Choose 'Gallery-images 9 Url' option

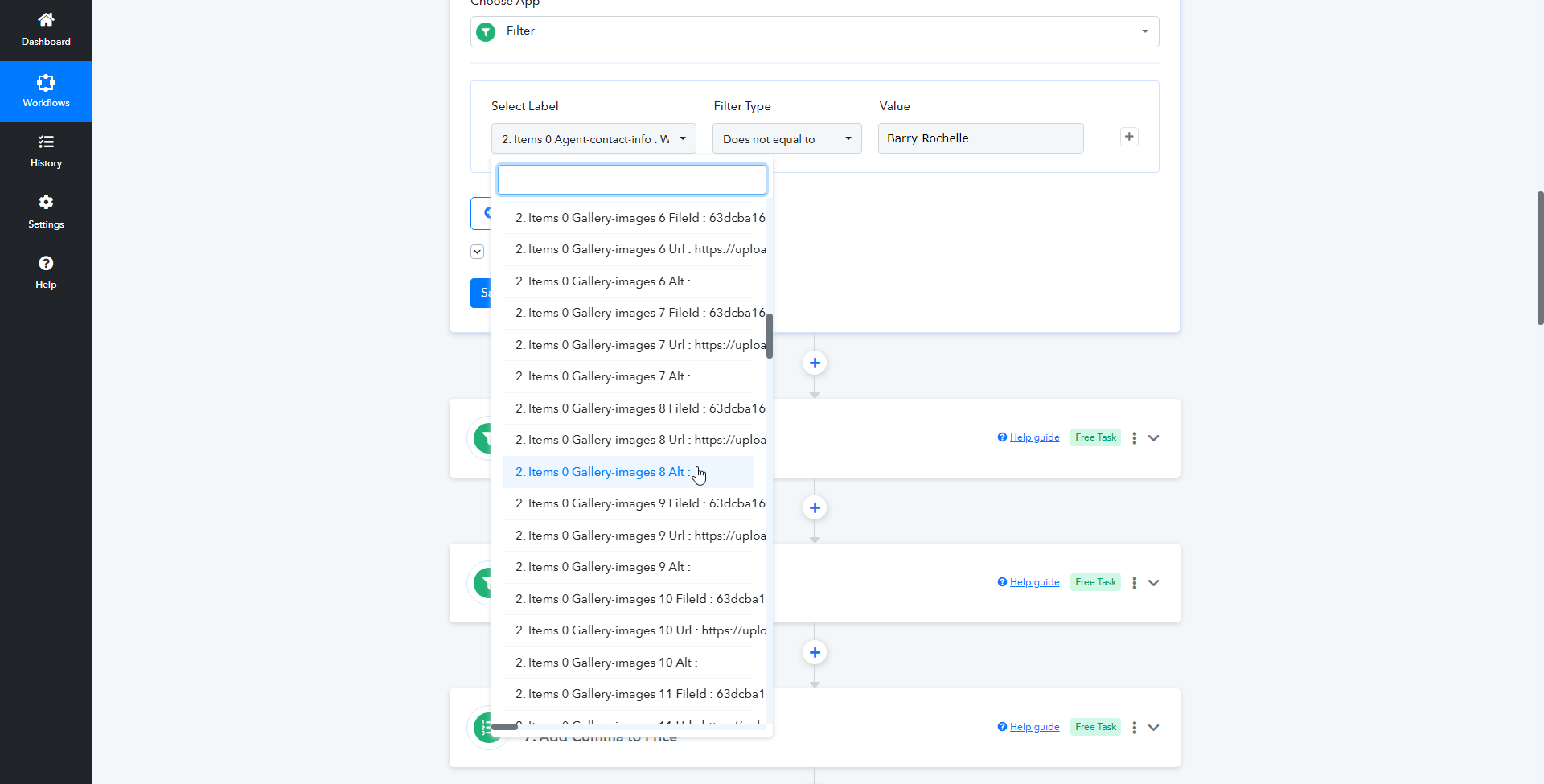[x=629, y=536]
